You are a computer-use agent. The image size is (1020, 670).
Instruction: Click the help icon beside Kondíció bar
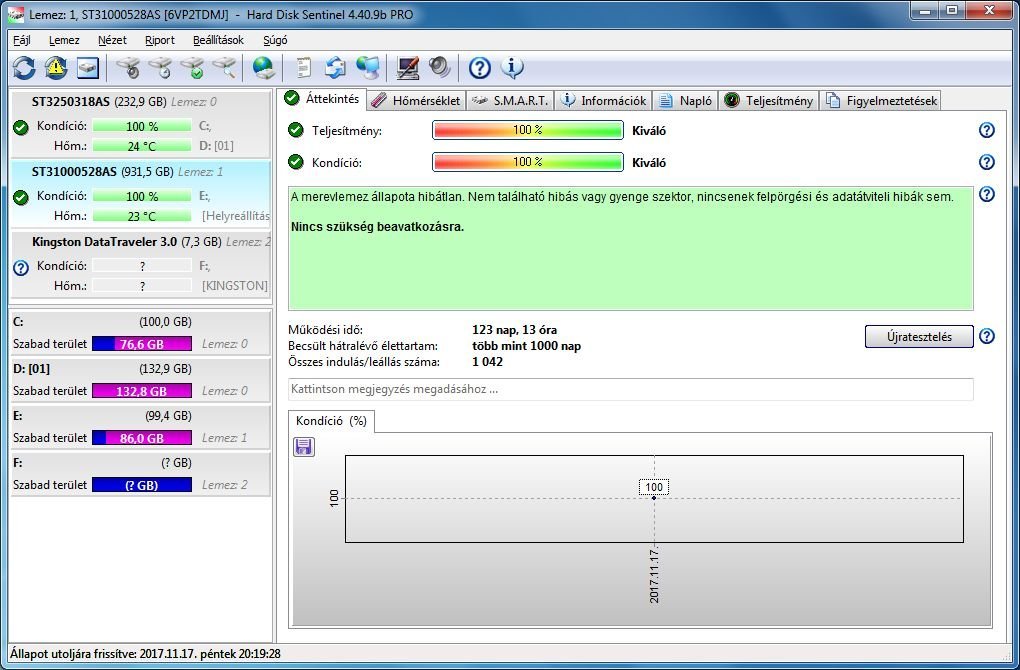(987, 162)
